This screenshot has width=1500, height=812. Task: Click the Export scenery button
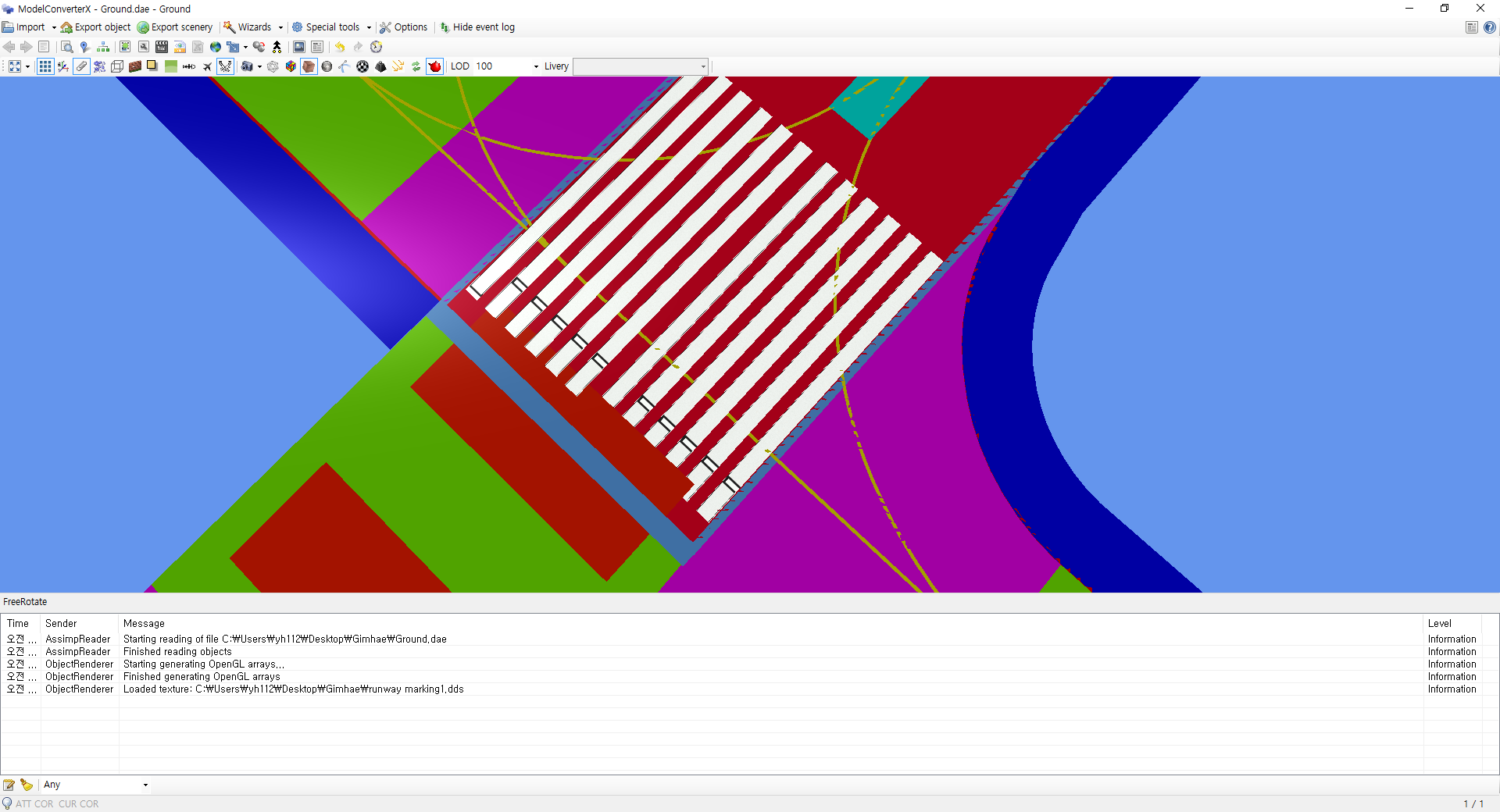pos(175,27)
